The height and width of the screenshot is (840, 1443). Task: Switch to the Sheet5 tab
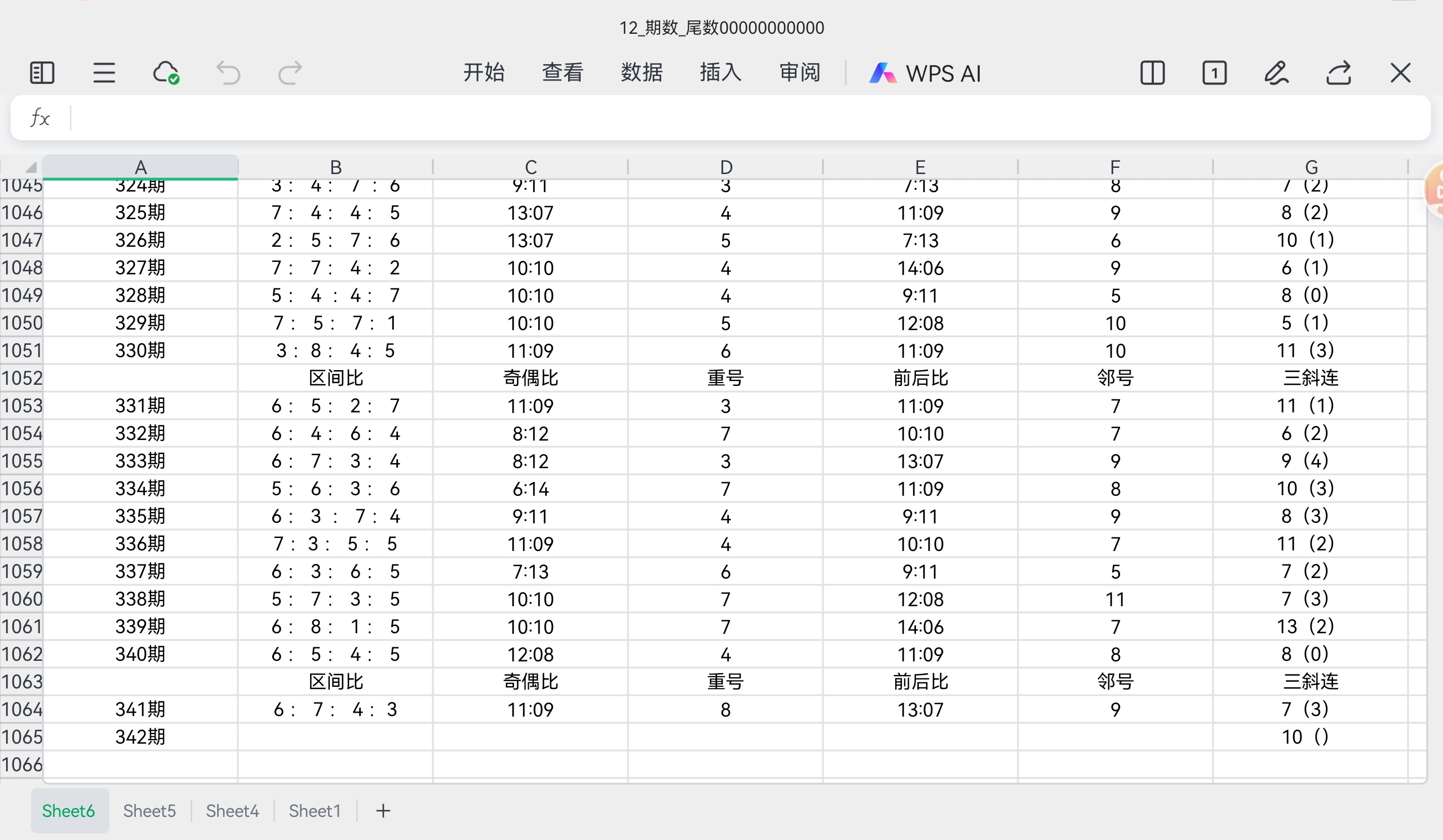coord(149,811)
